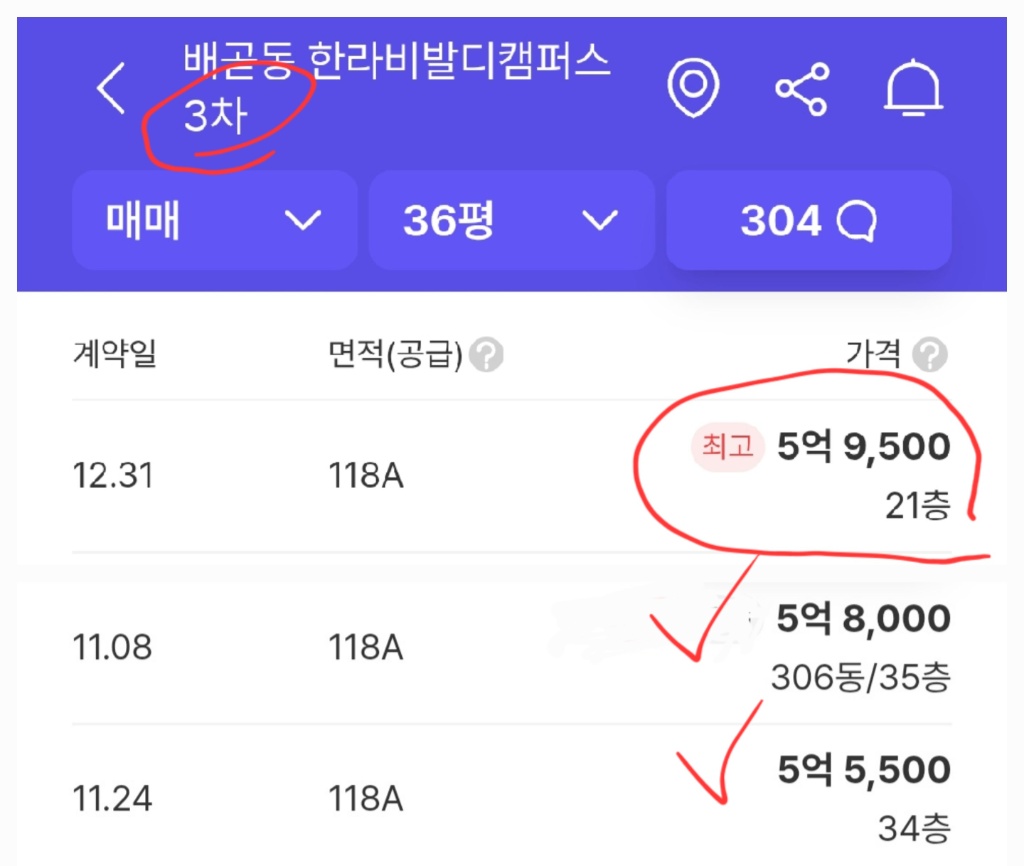Screen dimensions: 1024x866
Task: Tap the 최고 highest price badge
Action: (728, 447)
